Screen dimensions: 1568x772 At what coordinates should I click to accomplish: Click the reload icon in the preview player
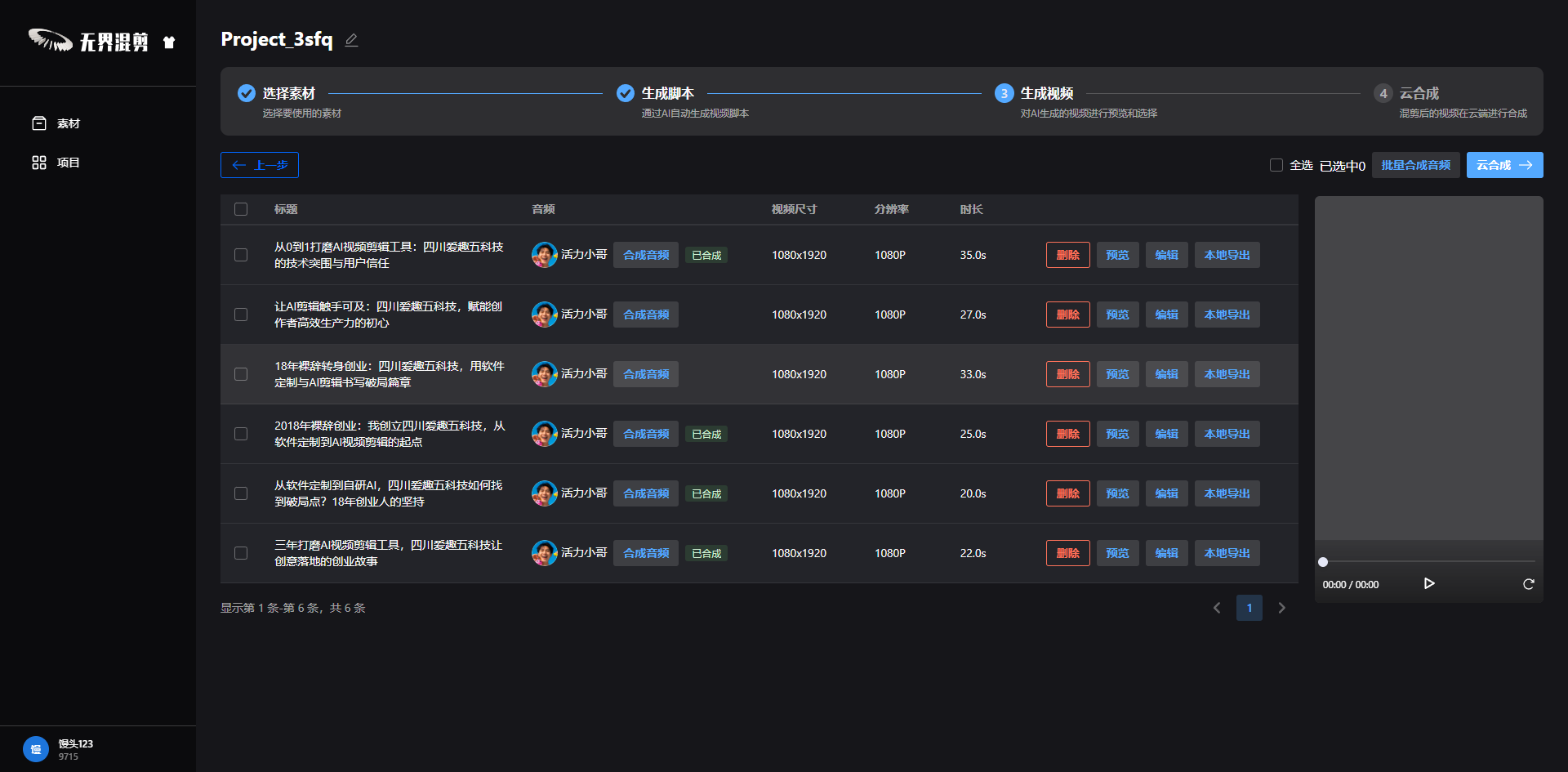[x=1528, y=584]
